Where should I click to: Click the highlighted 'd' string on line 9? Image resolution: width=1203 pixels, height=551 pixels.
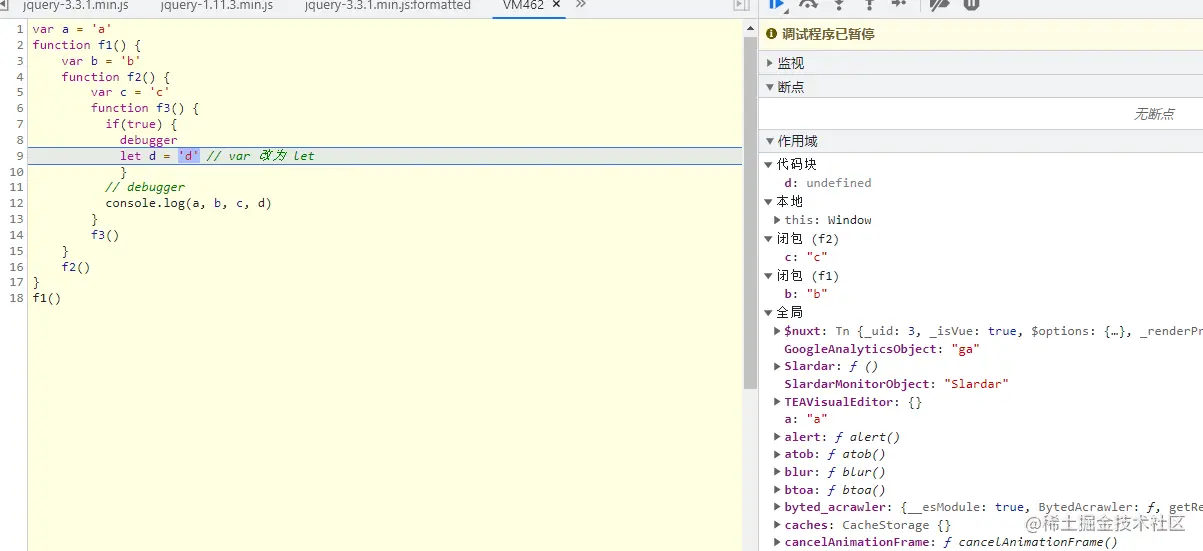pyautogui.click(x=189, y=156)
